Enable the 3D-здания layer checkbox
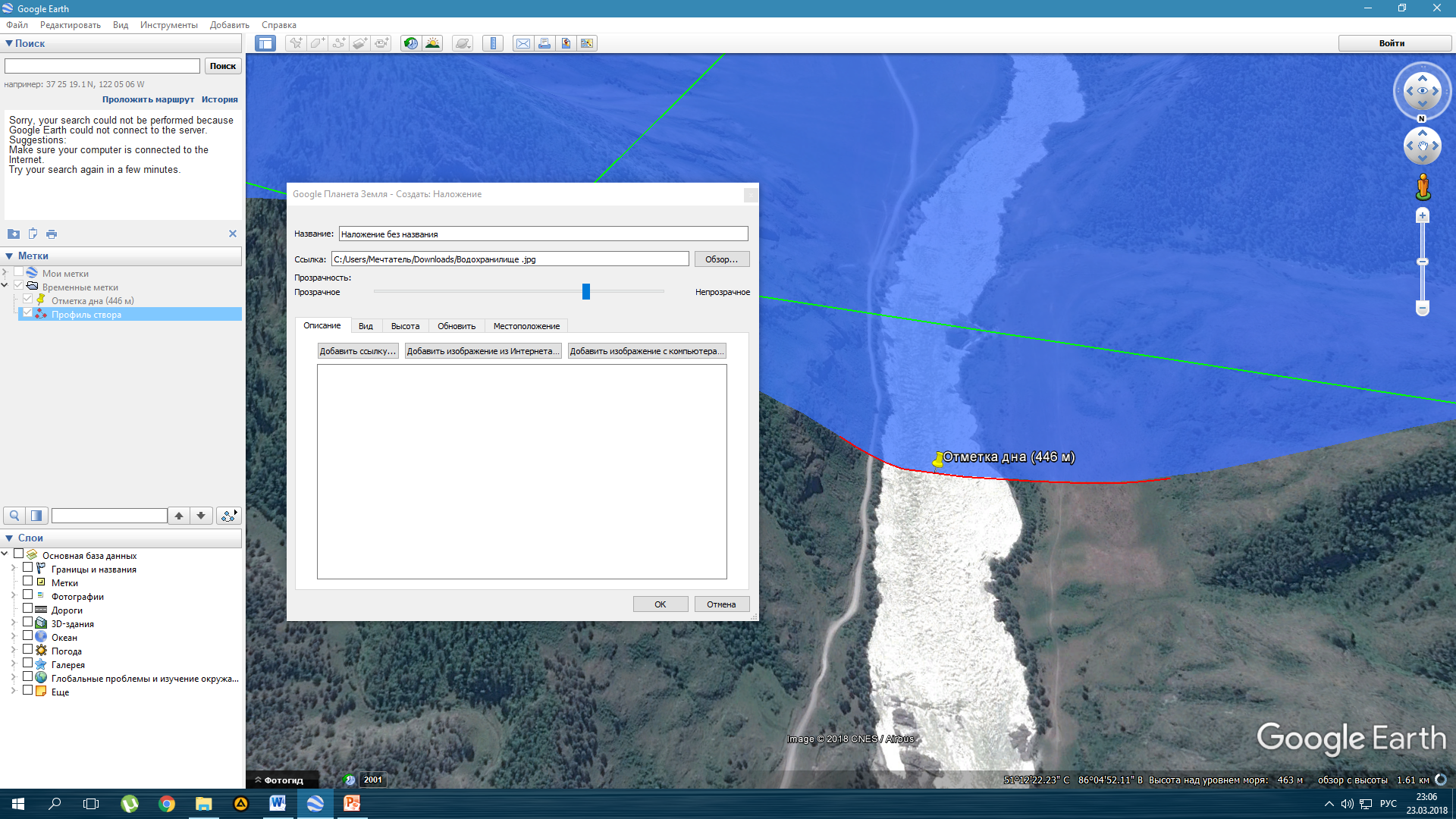 pos(27,622)
